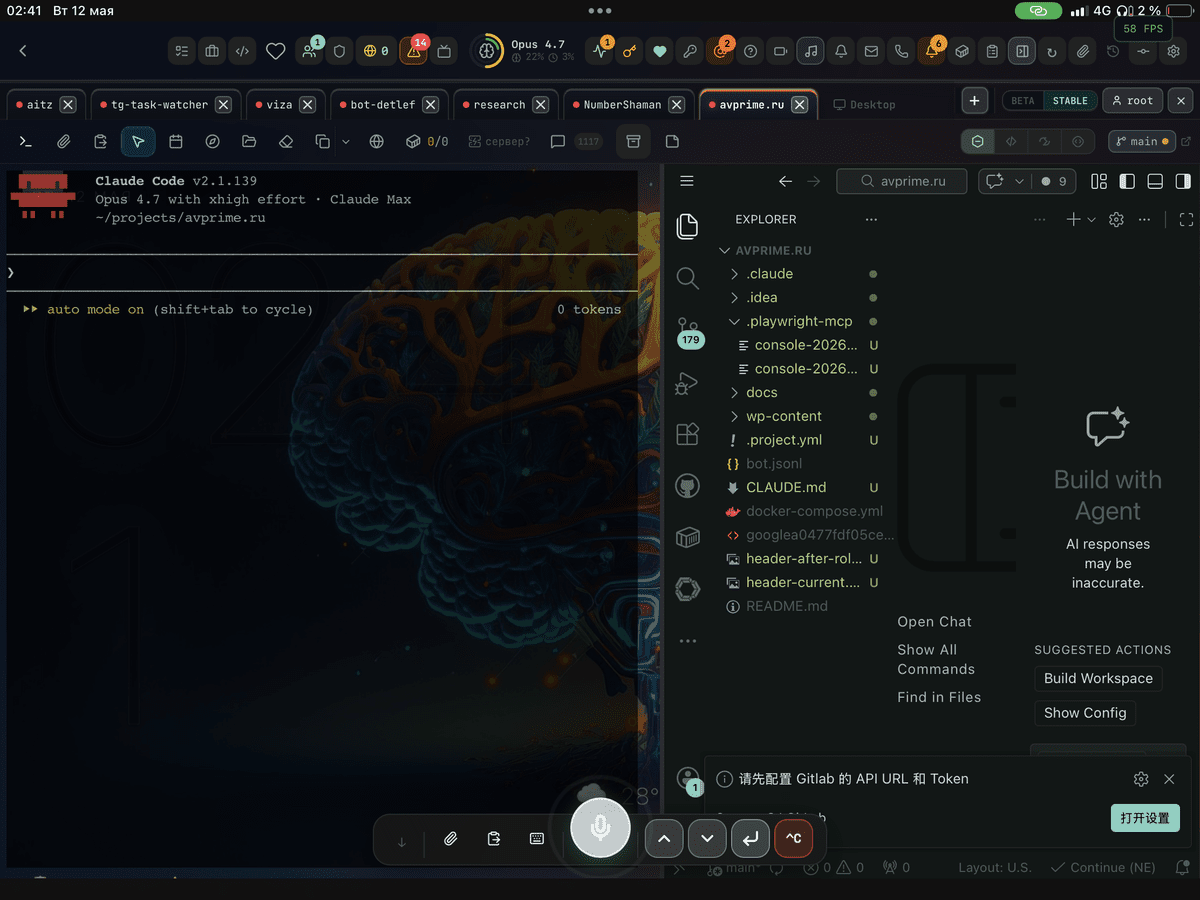The image size is (1200, 900).
Task: Switch to the STABLE channel
Action: 1070,101
